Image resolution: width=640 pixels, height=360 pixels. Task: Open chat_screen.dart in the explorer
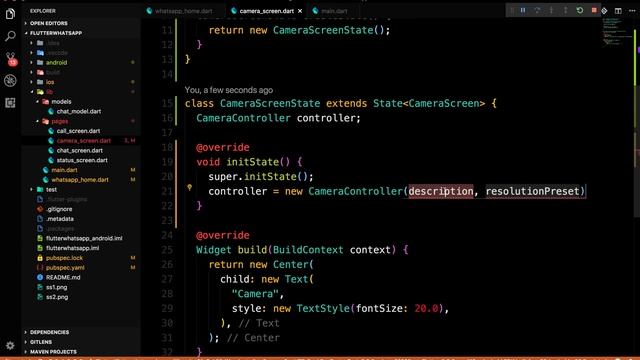(x=80, y=151)
